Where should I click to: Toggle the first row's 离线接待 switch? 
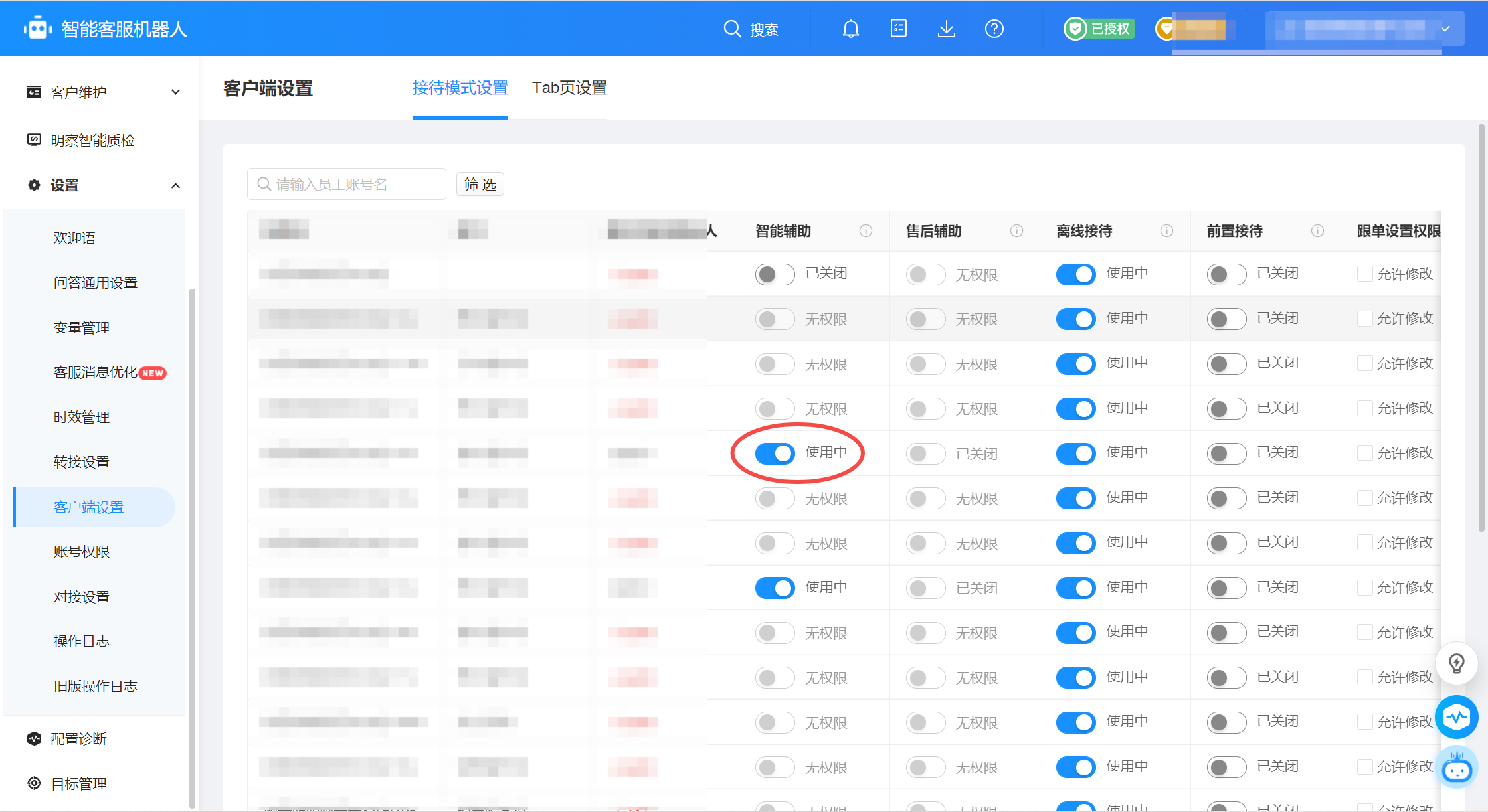click(x=1075, y=274)
